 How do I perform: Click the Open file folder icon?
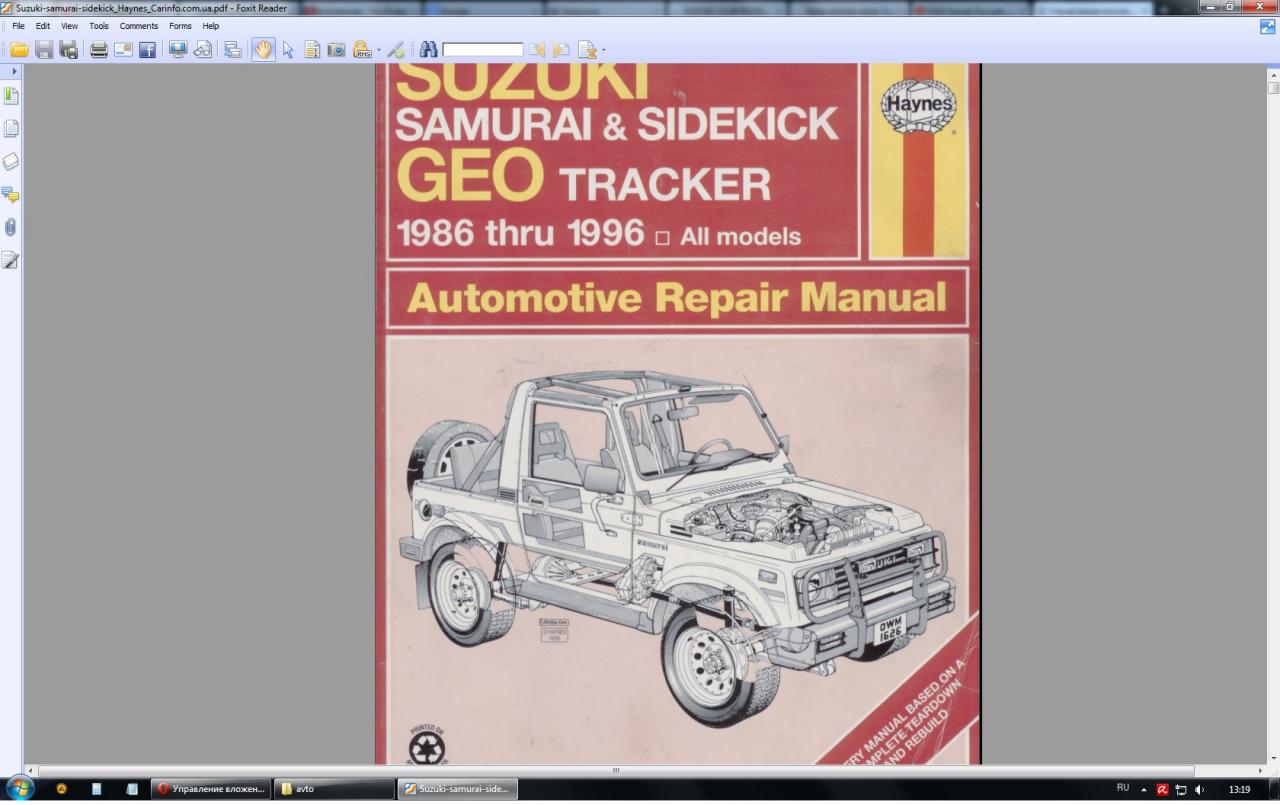point(19,50)
